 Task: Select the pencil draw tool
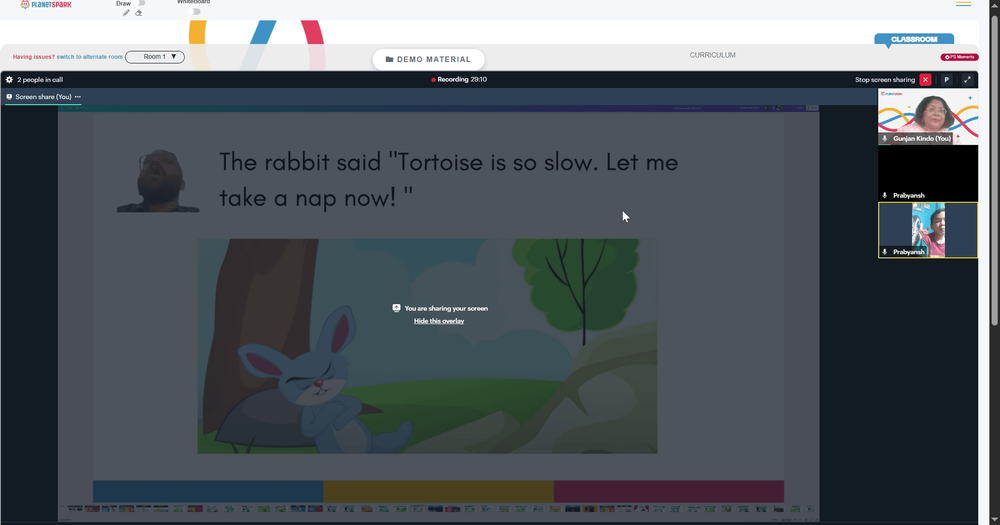pyautogui.click(x=126, y=13)
